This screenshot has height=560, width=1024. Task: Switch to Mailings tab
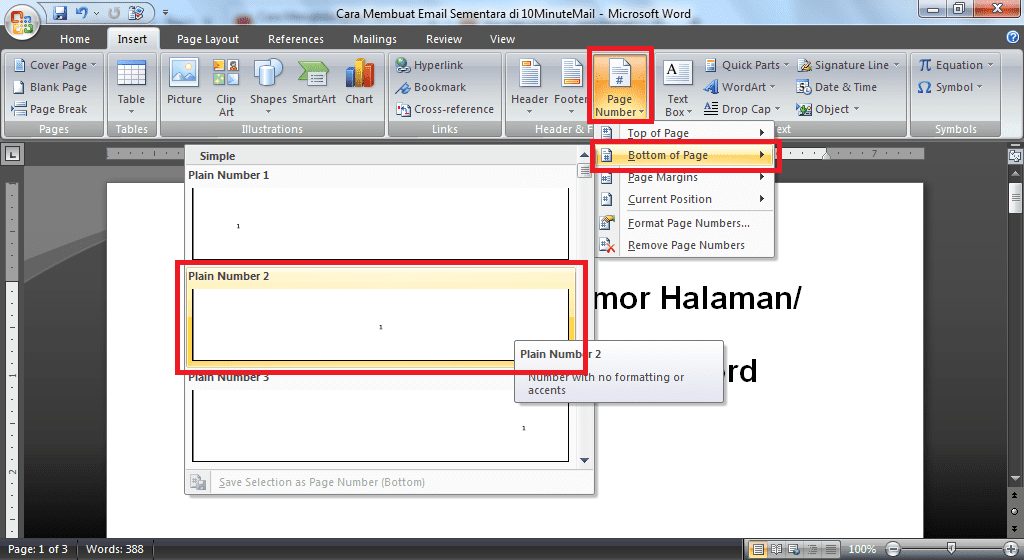point(375,39)
